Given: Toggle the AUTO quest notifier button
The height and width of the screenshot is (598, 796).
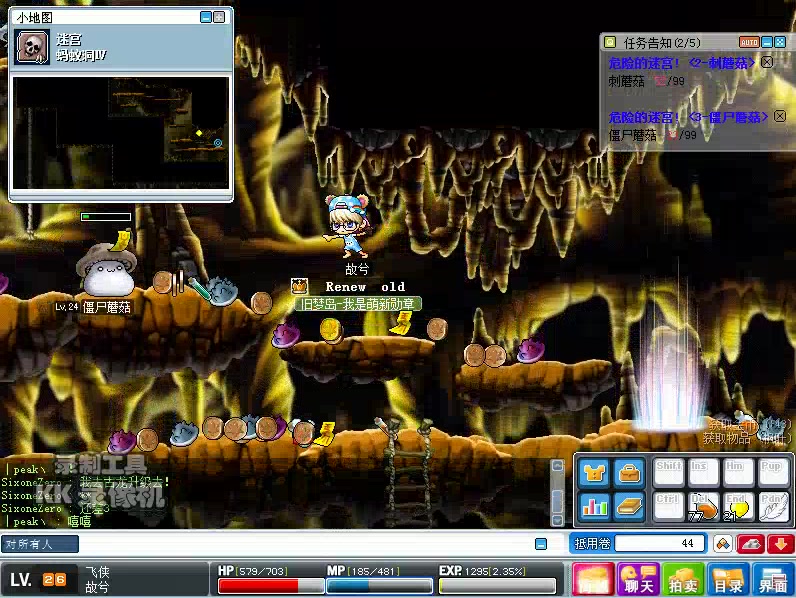Looking at the screenshot, I should click(749, 42).
